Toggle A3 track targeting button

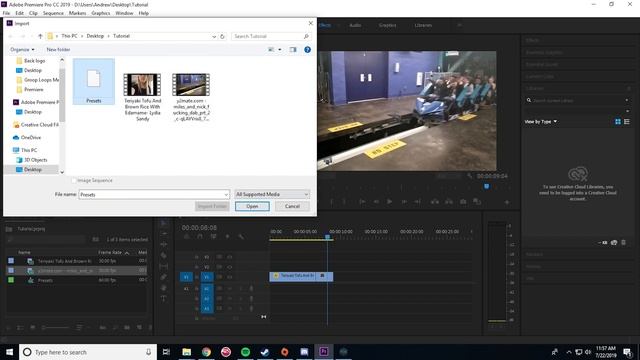(207, 308)
